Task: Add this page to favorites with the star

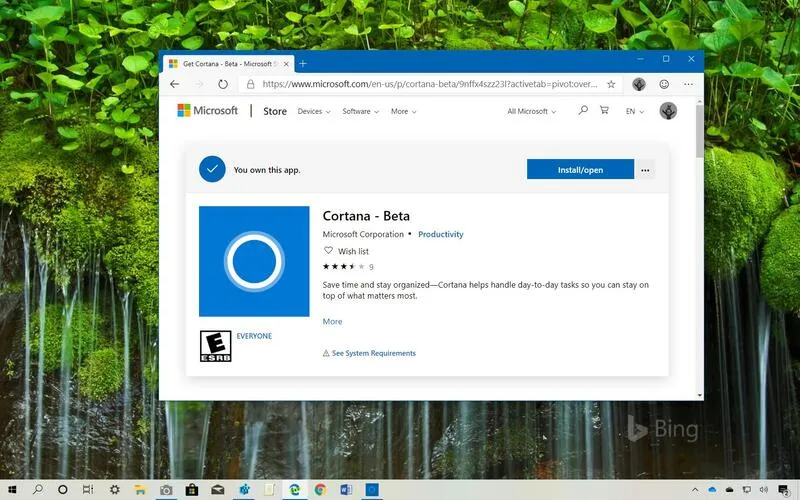Action: (x=611, y=84)
